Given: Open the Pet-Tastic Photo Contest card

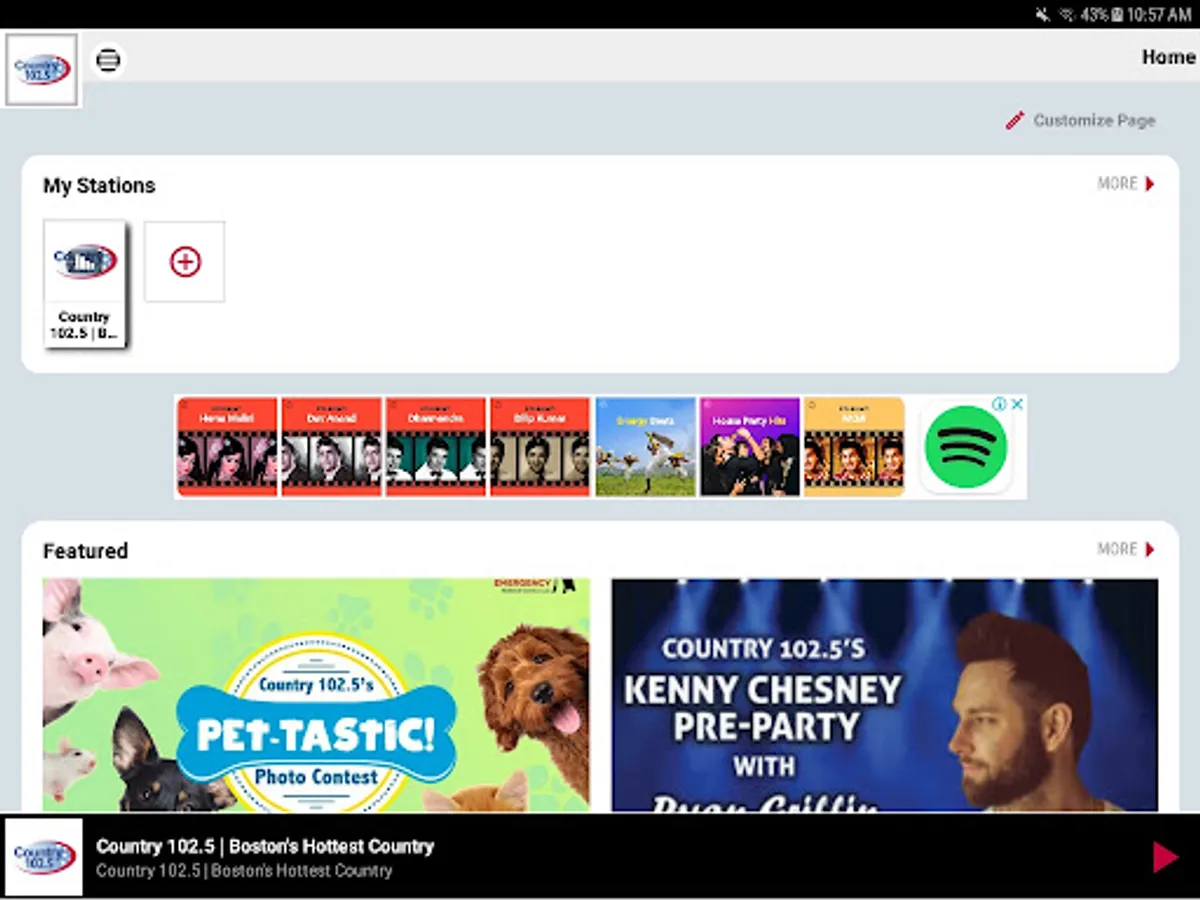Looking at the screenshot, I should coord(316,695).
